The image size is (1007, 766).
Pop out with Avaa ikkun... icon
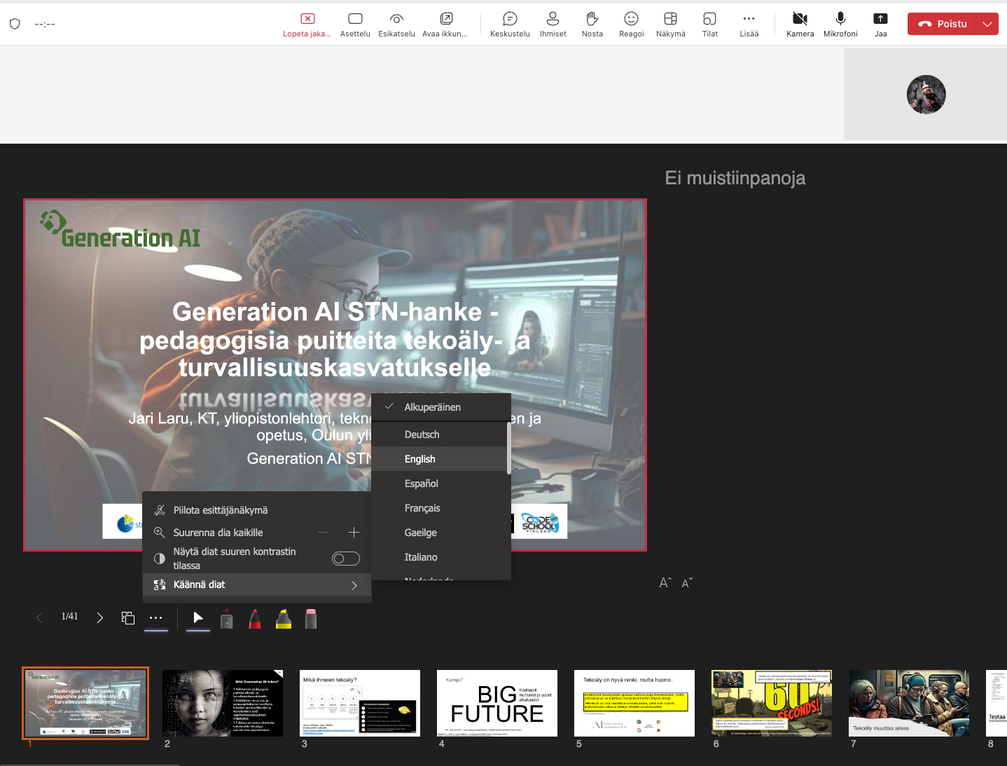pyautogui.click(x=445, y=19)
